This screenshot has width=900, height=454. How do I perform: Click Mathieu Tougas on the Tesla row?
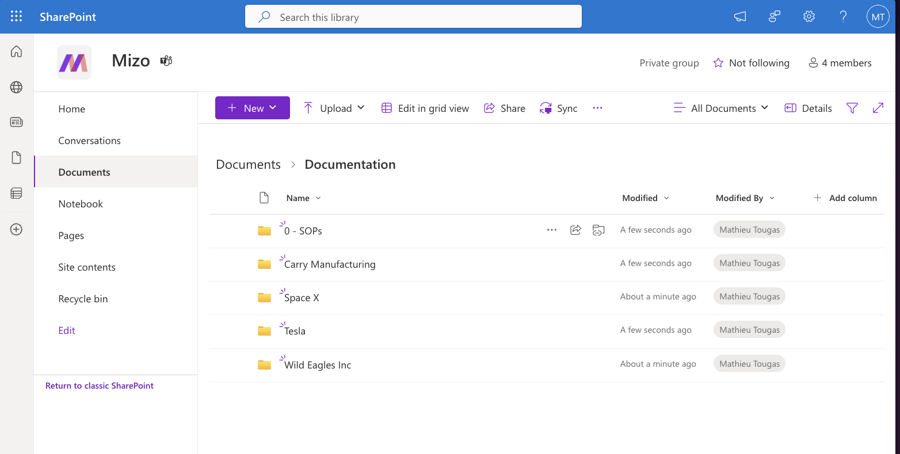click(x=750, y=330)
